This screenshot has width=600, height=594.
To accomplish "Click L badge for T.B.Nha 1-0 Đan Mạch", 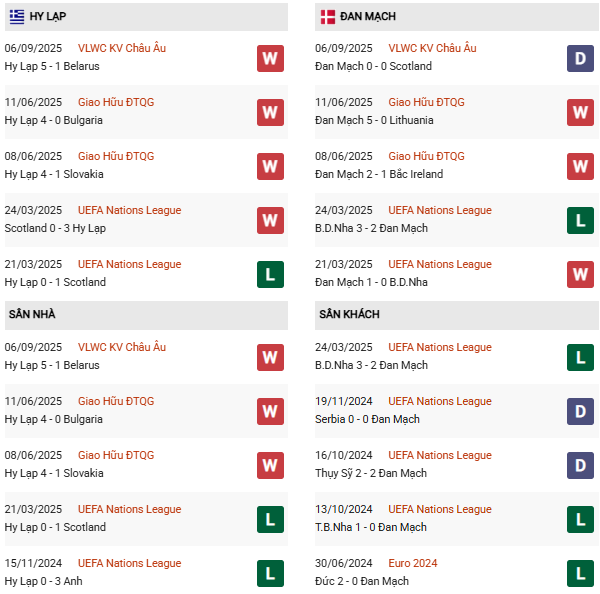I will pyautogui.click(x=580, y=519).
